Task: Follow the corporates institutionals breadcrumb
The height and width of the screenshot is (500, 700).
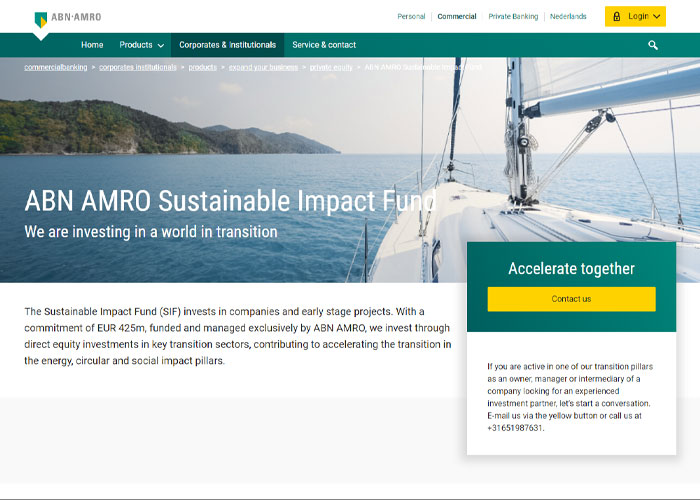Action: point(138,67)
